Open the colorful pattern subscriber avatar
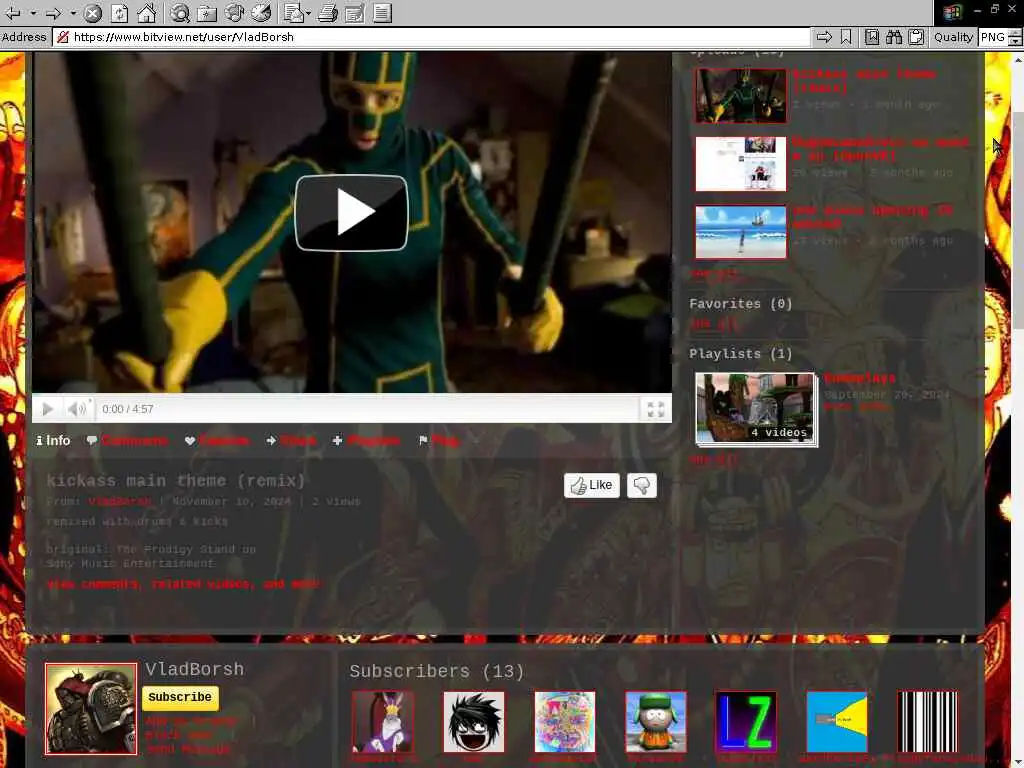The height and width of the screenshot is (768, 1024). 565,722
